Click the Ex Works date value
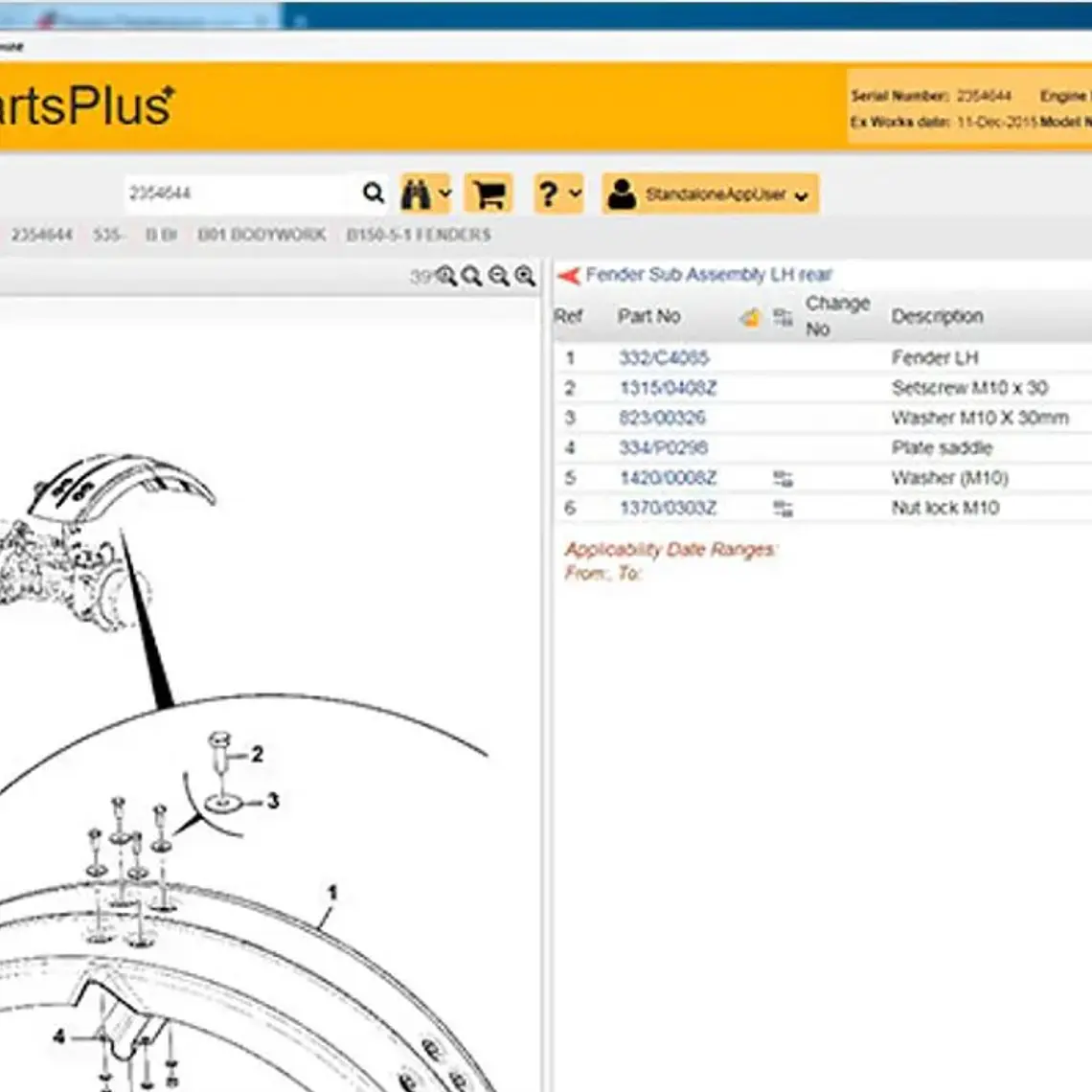Viewport: 1092px width, 1092px height. 997,122
